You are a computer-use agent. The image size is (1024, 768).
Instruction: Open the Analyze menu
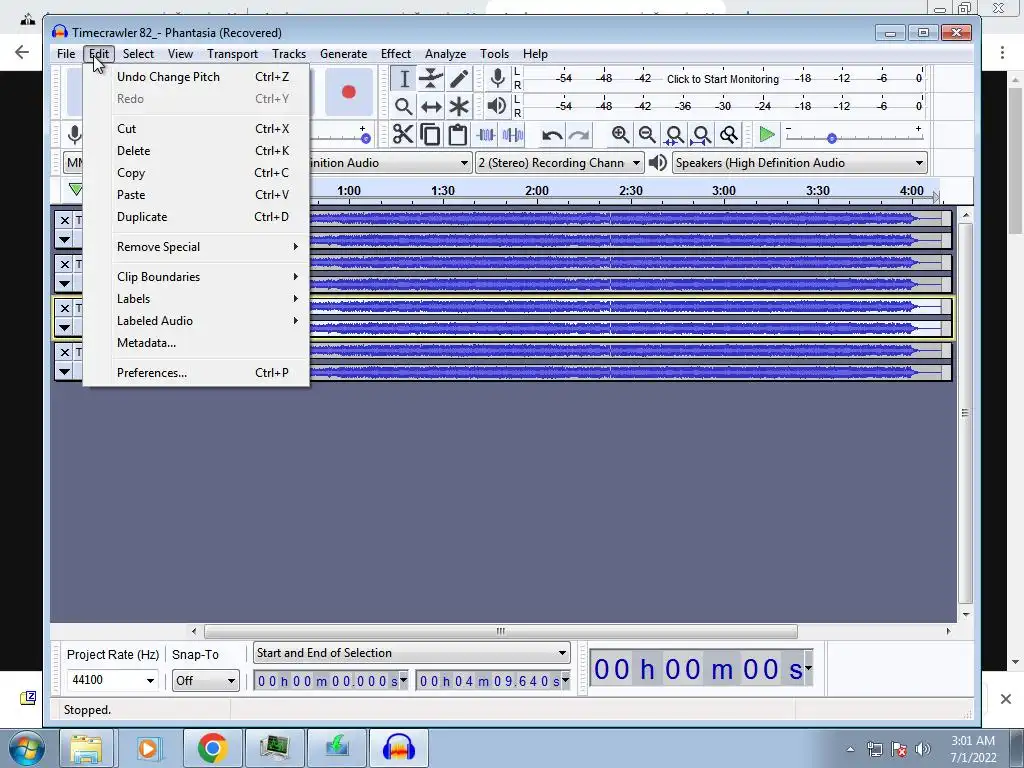click(x=445, y=54)
